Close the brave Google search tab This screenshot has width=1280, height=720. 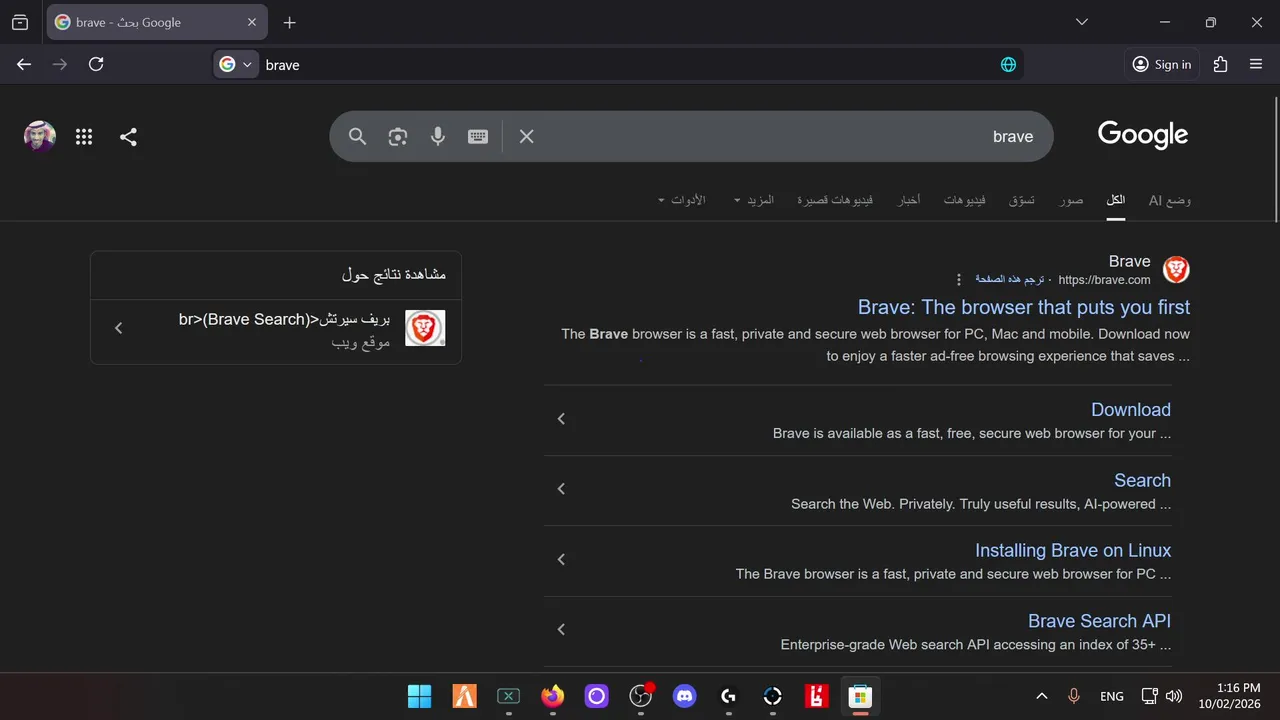252,22
